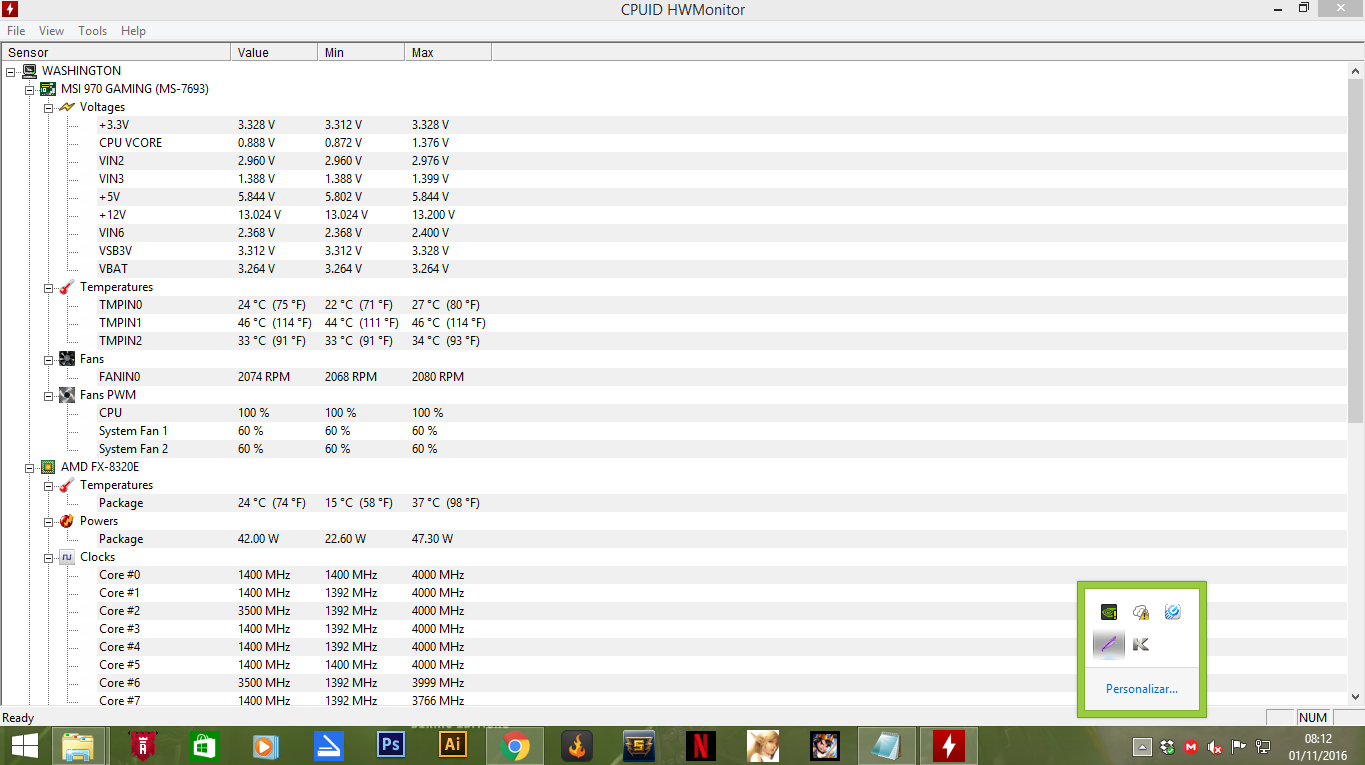Open the View menu
This screenshot has height=765, width=1365.
[x=51, y=31]
